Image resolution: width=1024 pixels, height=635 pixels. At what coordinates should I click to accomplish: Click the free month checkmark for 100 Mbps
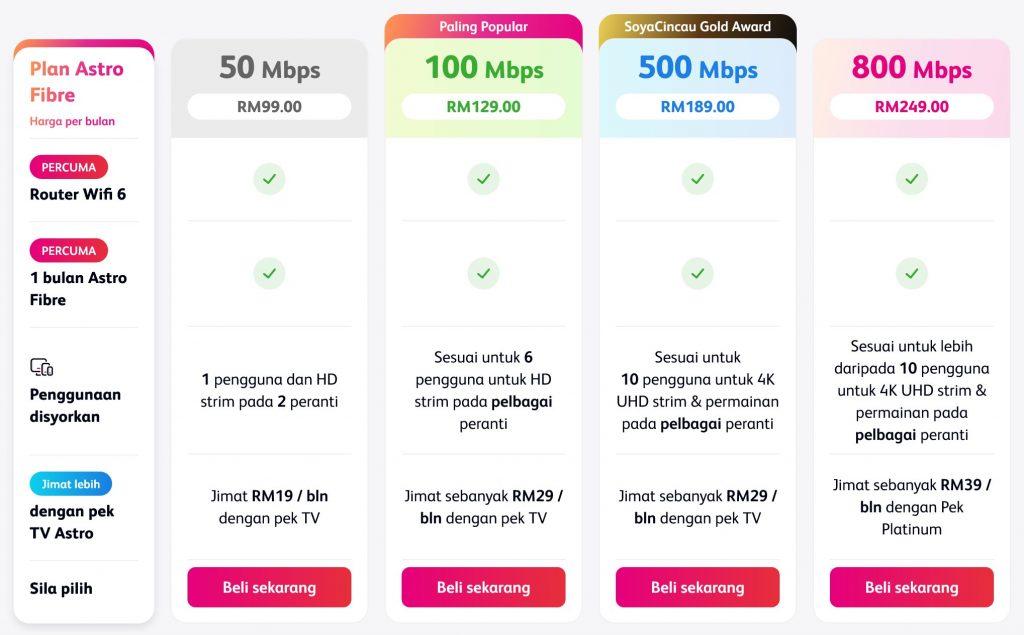483,274
